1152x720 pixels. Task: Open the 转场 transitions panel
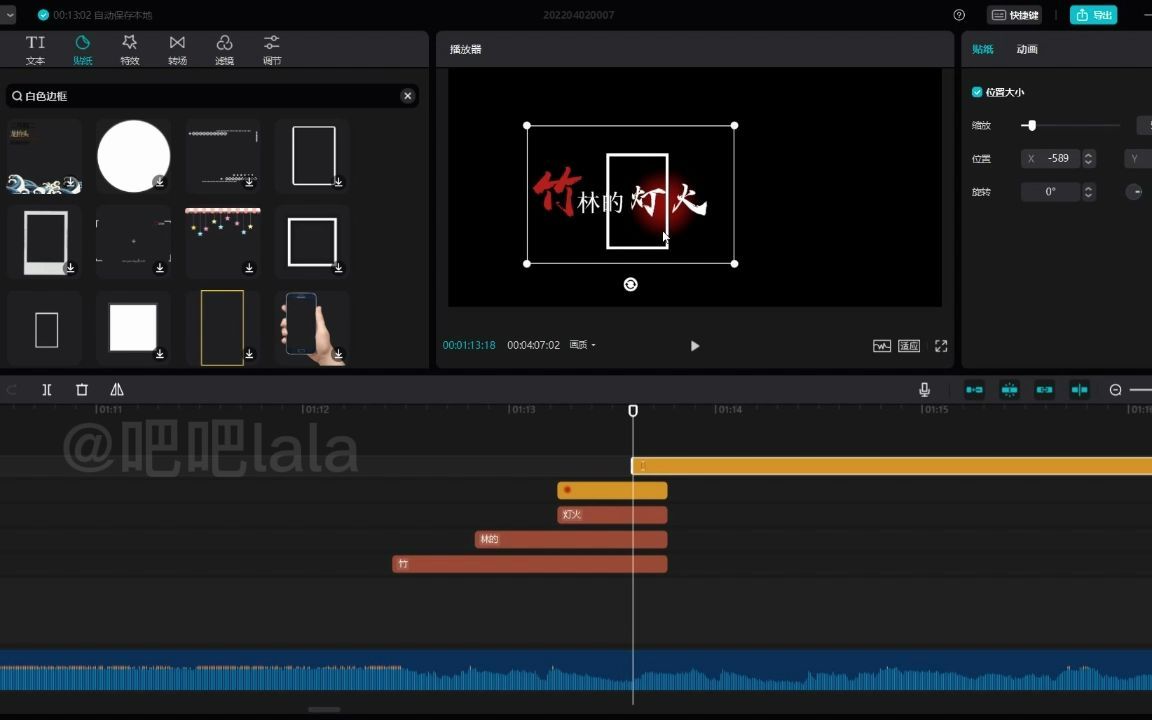(x=177, y=49)
